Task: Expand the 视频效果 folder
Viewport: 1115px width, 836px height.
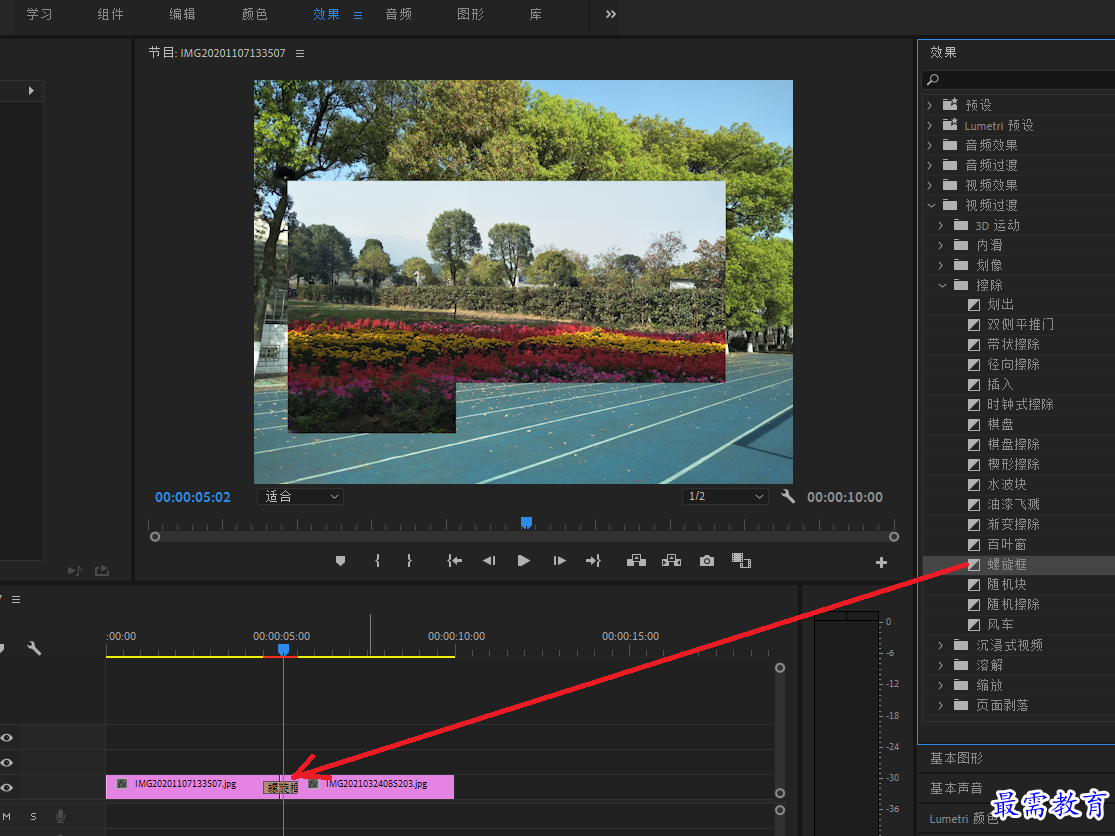Action: pyautogui.click(x=930, y=185)
